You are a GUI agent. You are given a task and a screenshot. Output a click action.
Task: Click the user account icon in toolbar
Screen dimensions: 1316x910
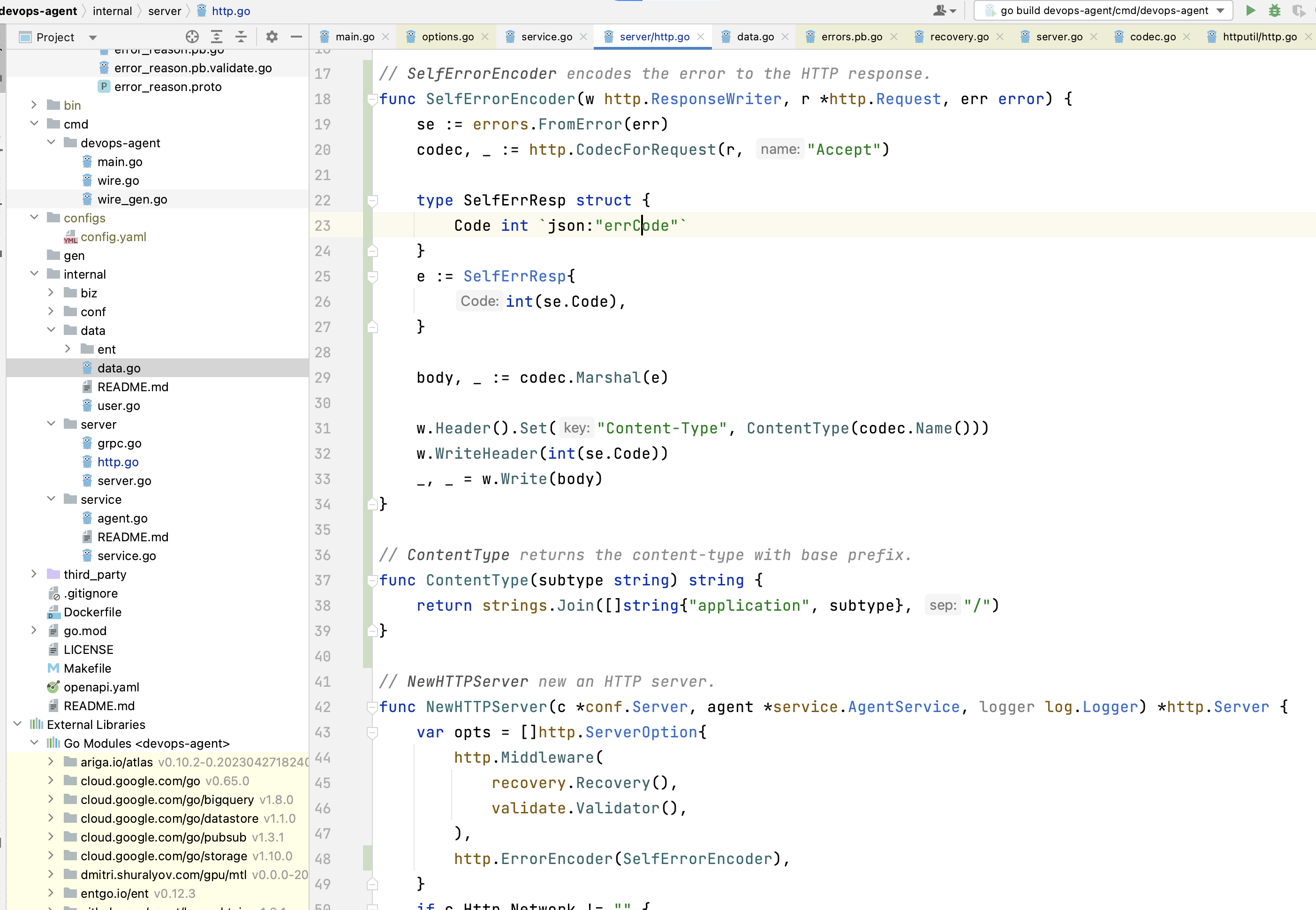940,10
